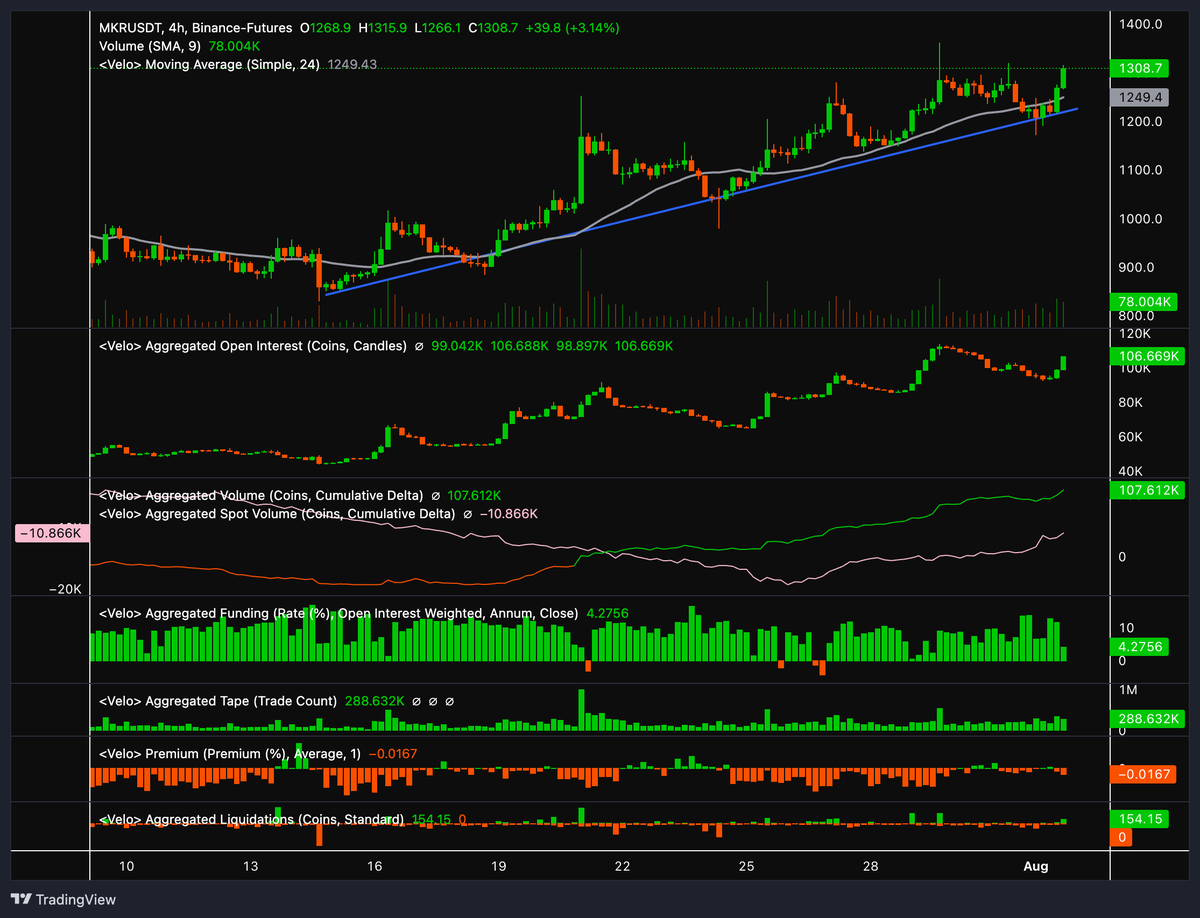Click the 900.0 price axis label
Screen dimensions: 1200x918
click(x=1137, y=268)
